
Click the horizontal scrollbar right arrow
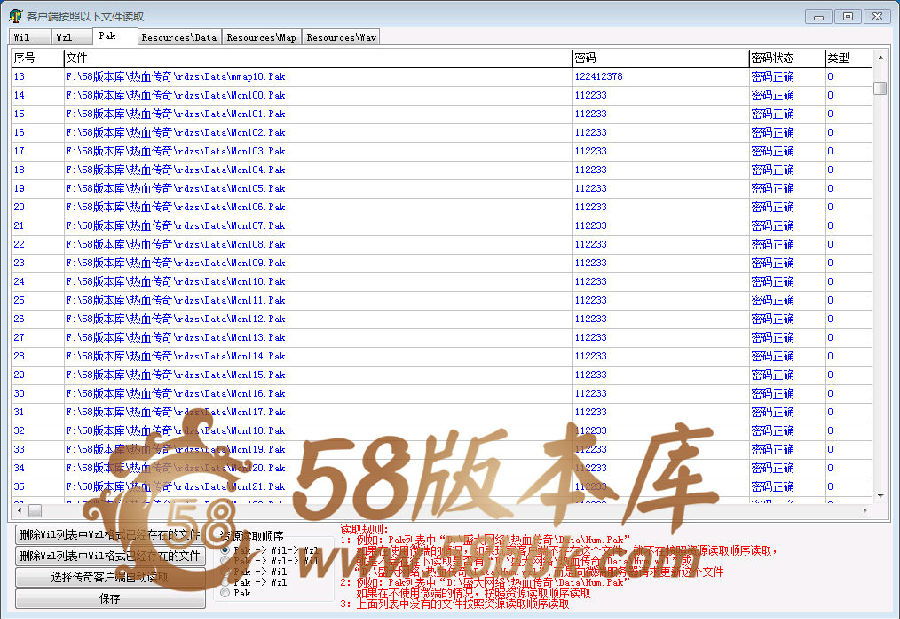point(865,510)
